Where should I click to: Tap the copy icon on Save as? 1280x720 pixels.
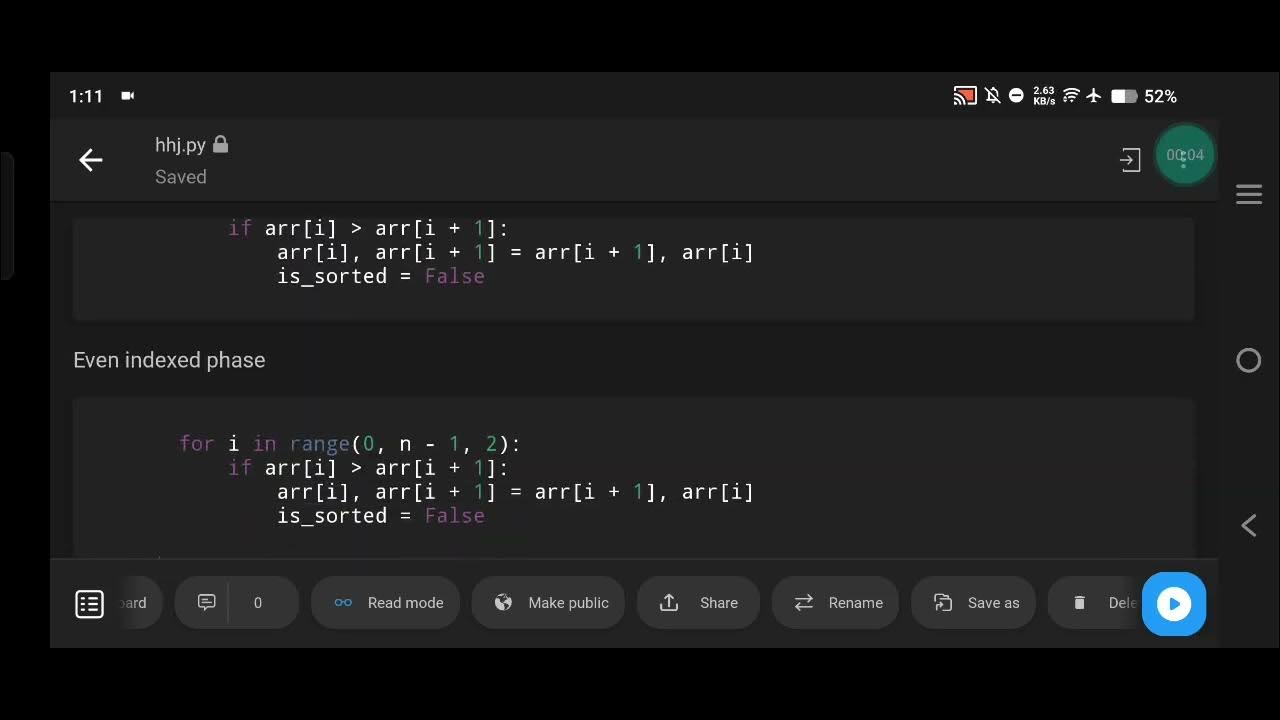943,603
